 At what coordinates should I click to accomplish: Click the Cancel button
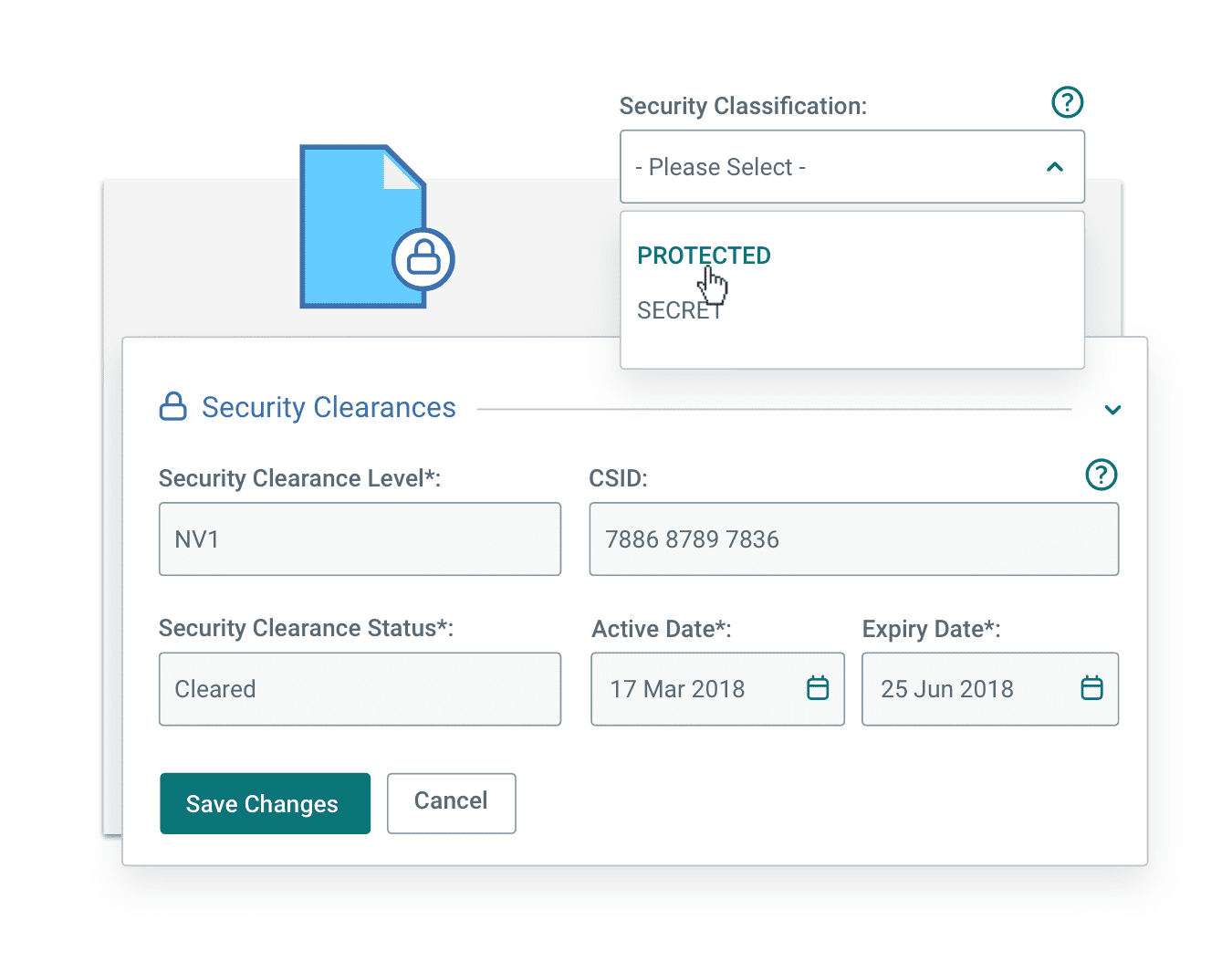pos(451,803)
